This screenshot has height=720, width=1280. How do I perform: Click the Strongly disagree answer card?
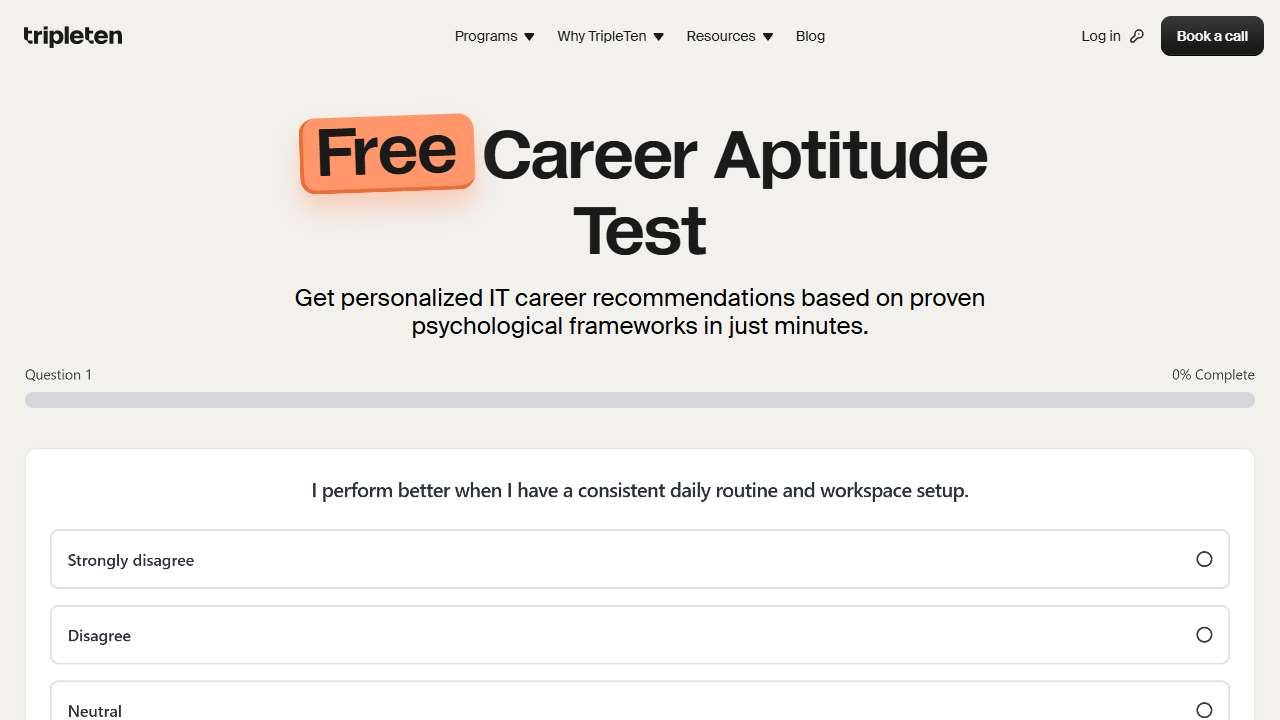click(640, 559)
